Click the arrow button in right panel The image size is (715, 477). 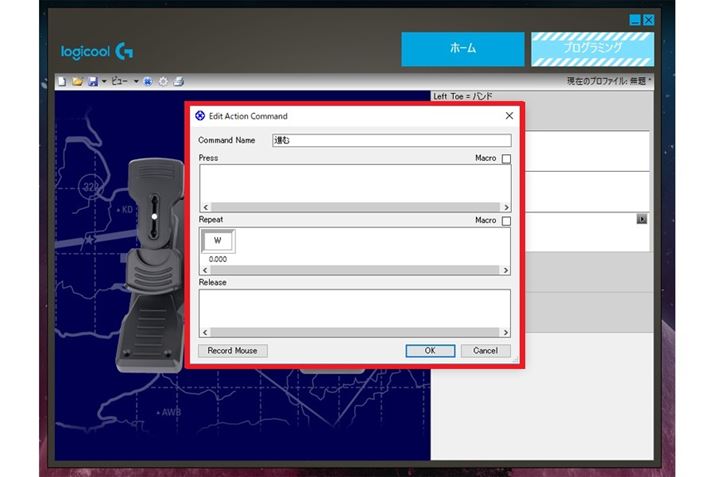click(641, 218)
